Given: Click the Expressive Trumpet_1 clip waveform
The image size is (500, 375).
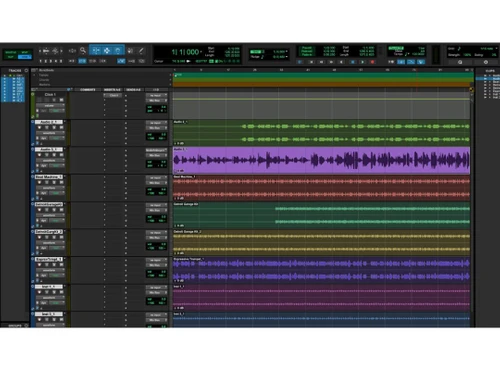Looking at the screenshot, I should click(321, 270).
